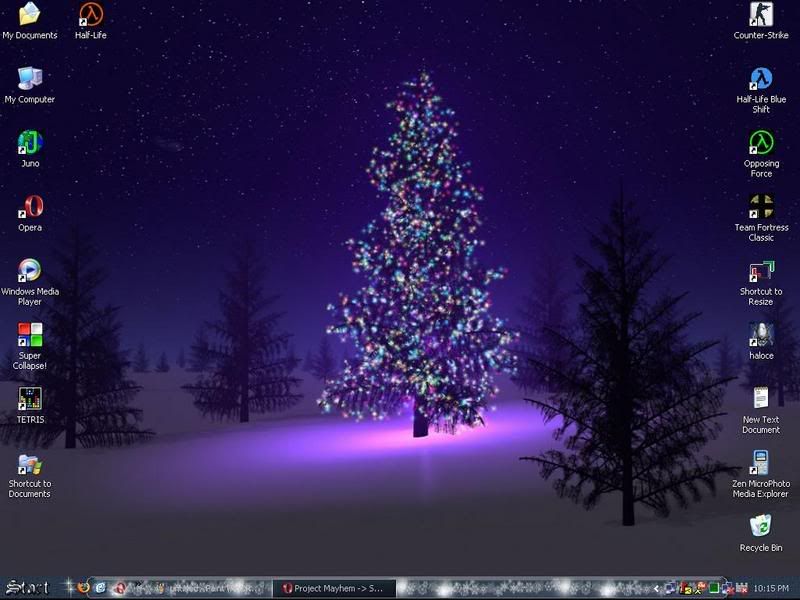The image size is (800, 600).
Task: Select the Opera browser desktop icon
Action: (30, 207)
